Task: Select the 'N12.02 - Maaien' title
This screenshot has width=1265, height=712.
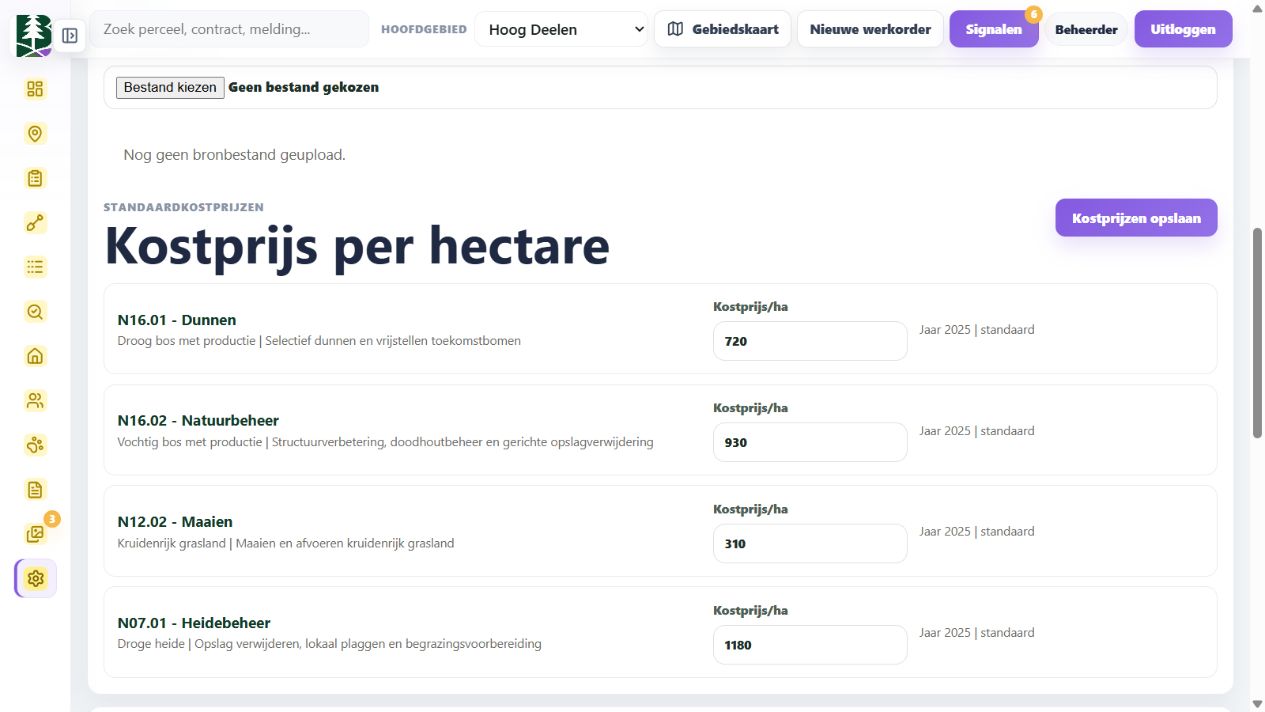Action: coord(175,522)
